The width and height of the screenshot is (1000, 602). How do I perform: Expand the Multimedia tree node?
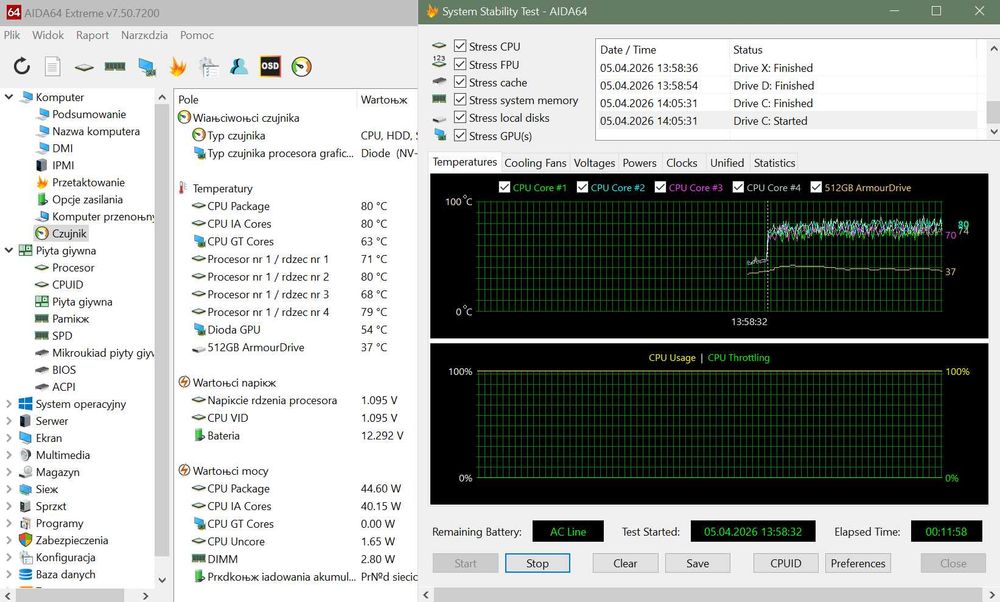click(9, 455)
